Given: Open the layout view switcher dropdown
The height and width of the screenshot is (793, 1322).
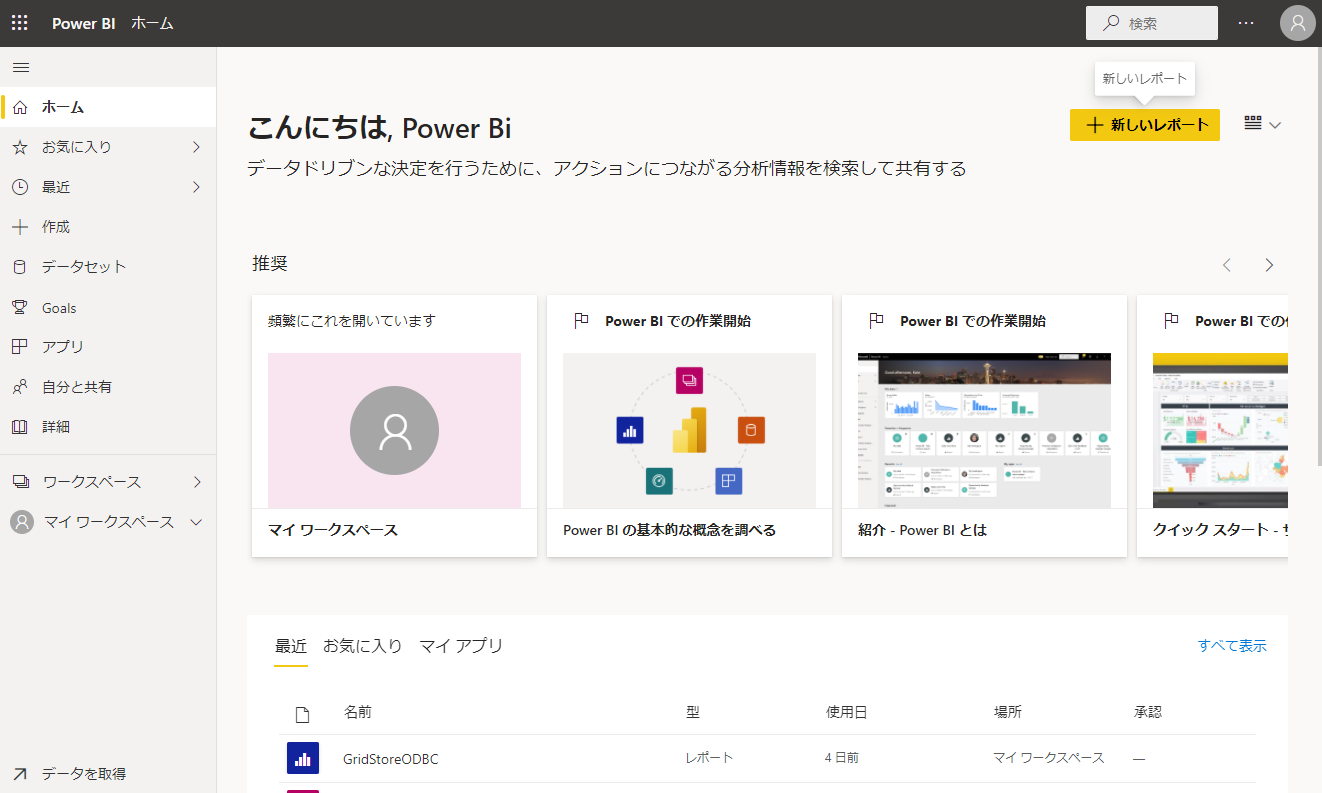Looking at the screenshot, I should click(x=1262, y=124).
